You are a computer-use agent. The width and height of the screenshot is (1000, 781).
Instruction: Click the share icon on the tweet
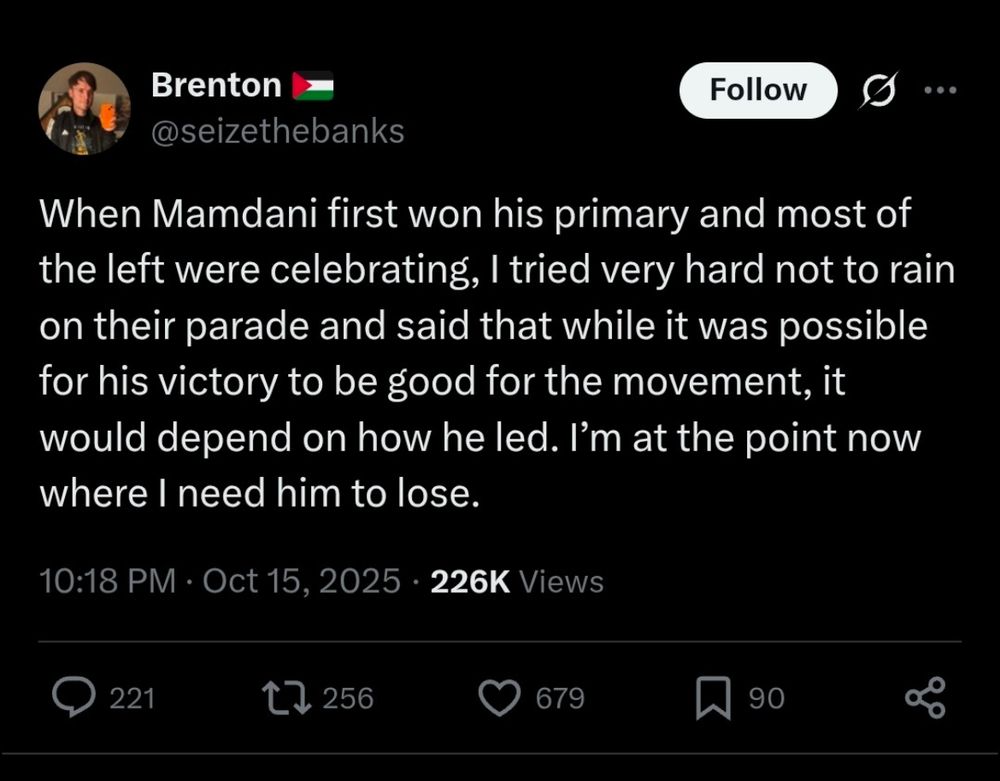(x=924, y=697)
